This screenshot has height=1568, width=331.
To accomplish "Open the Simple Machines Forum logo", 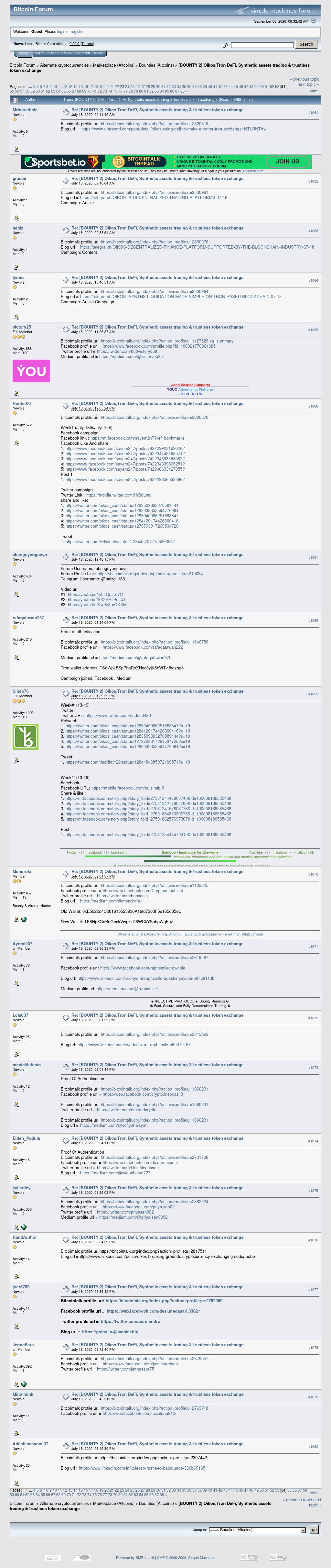I will click(275, 10).
